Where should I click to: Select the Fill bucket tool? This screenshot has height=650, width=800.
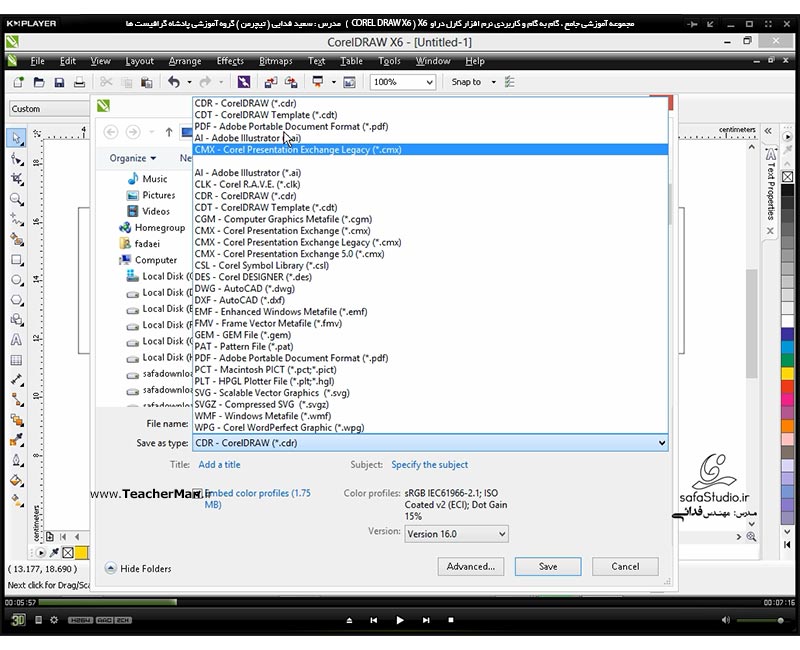(x=16, y=480)
